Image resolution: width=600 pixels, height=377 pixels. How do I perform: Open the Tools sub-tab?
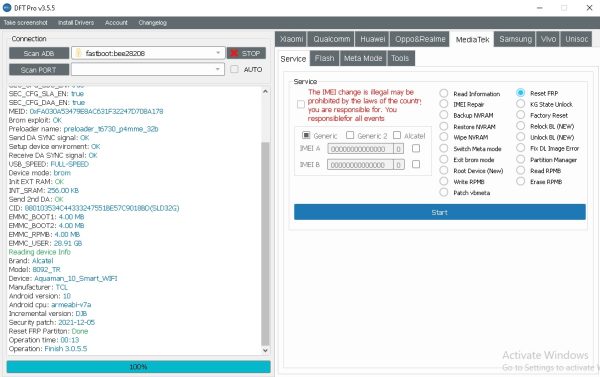[x=400, y=58]
